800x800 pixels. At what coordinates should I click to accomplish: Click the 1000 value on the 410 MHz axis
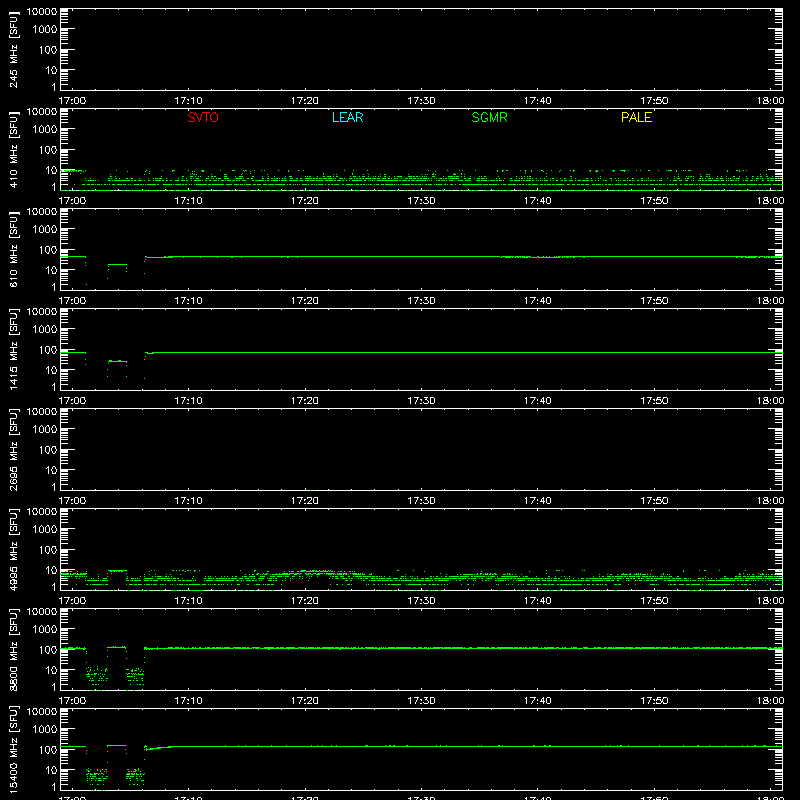click(x=45, y=130)
